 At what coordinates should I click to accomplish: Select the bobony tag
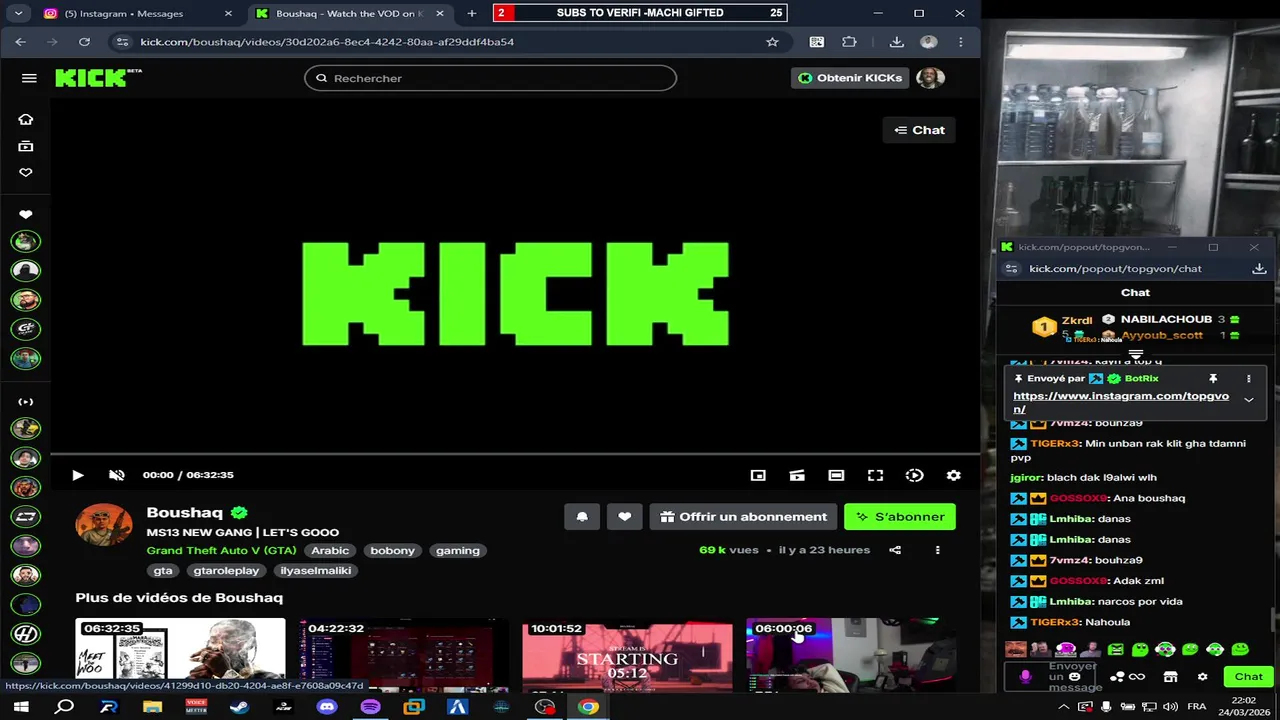(392, 551)
